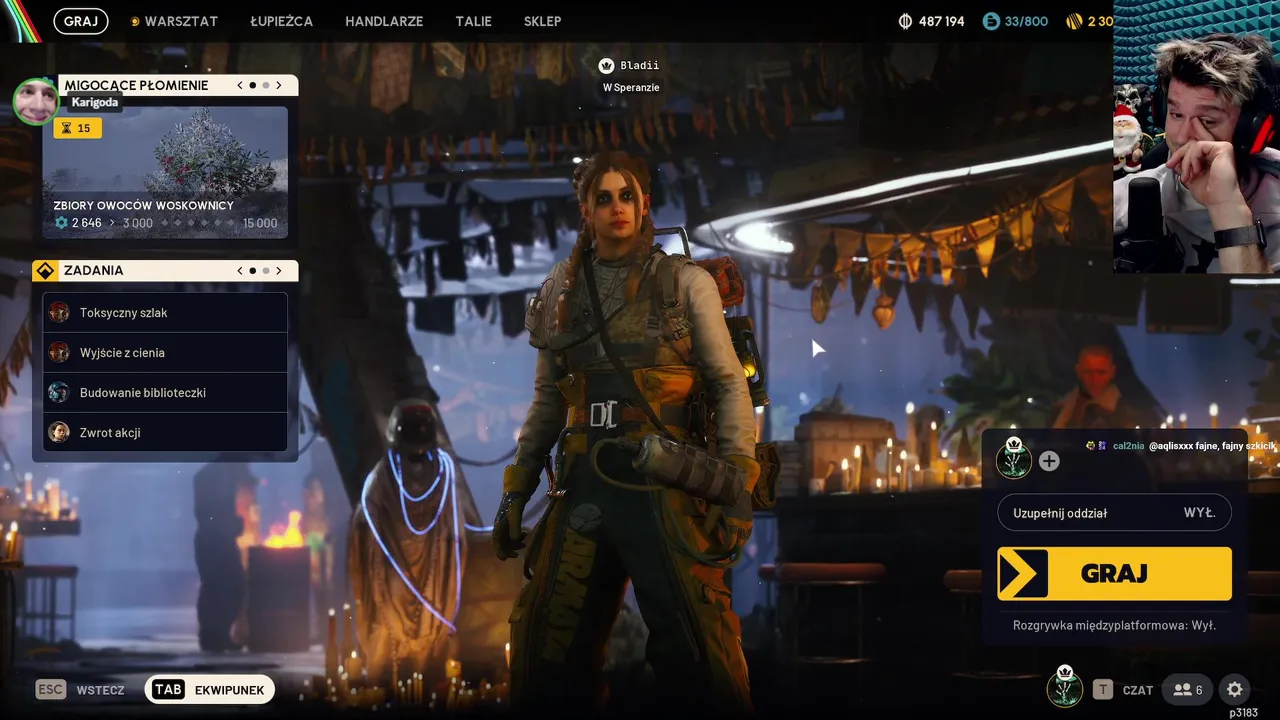Open EKWIPUNEK inventory button
Image resolution: width=1280 pixels, height=720 pixels.
tap(210, 690)
